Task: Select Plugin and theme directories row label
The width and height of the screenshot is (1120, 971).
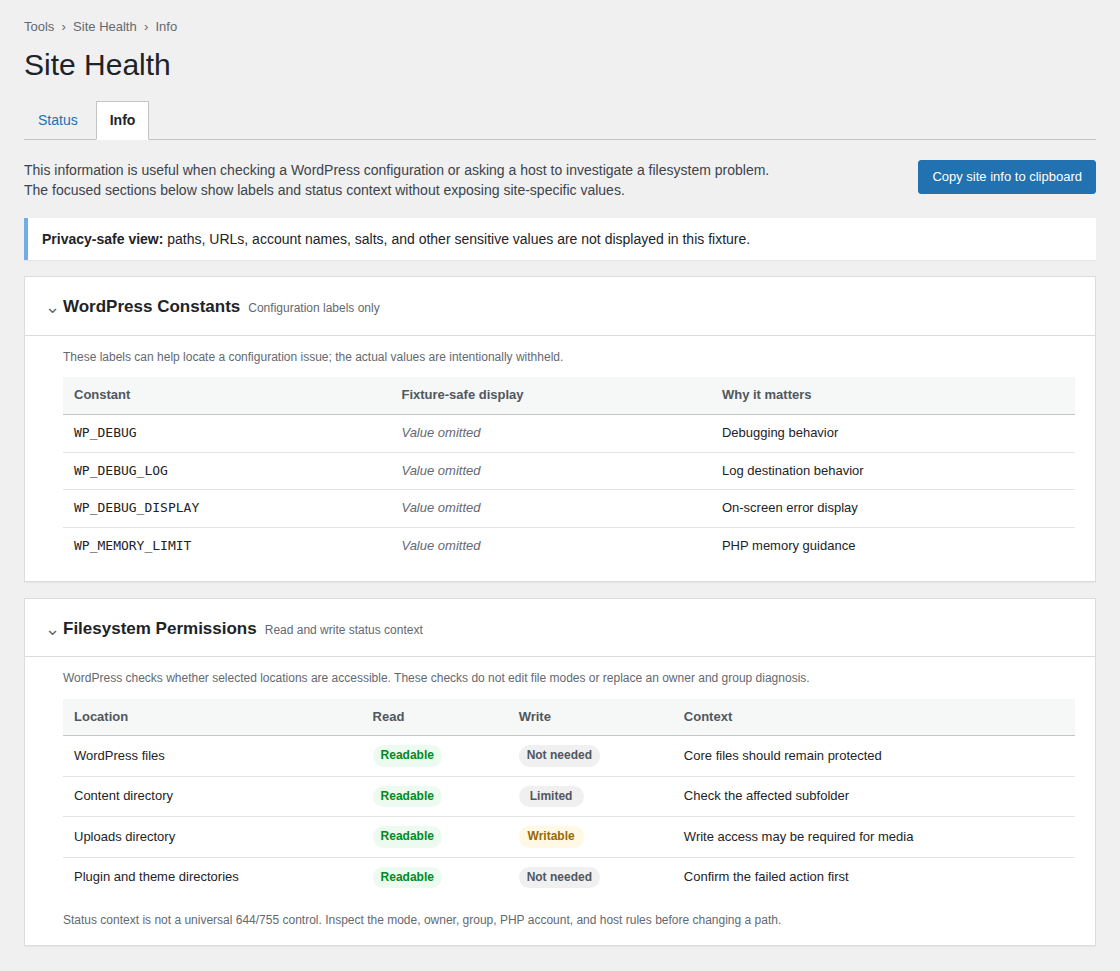Action: tap(156, 877)
